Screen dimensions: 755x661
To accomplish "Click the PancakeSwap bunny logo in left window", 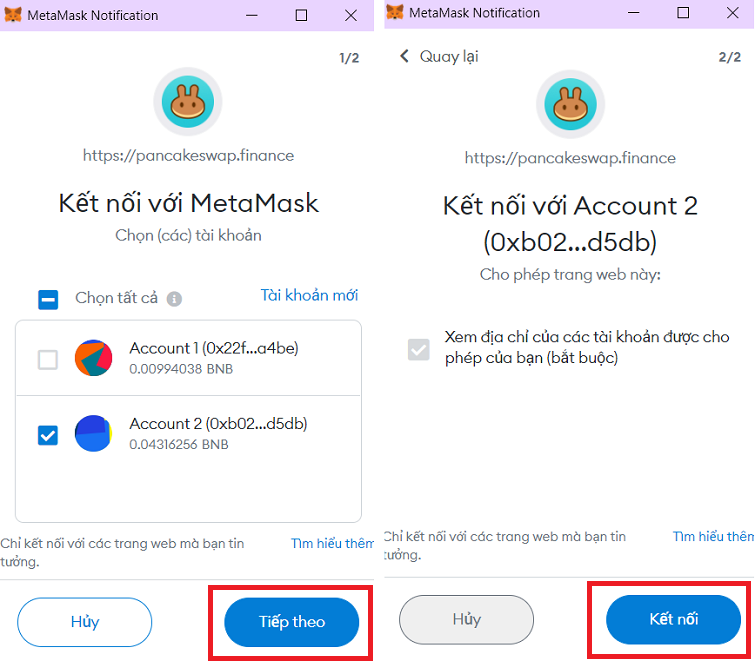I will (187, 103).
